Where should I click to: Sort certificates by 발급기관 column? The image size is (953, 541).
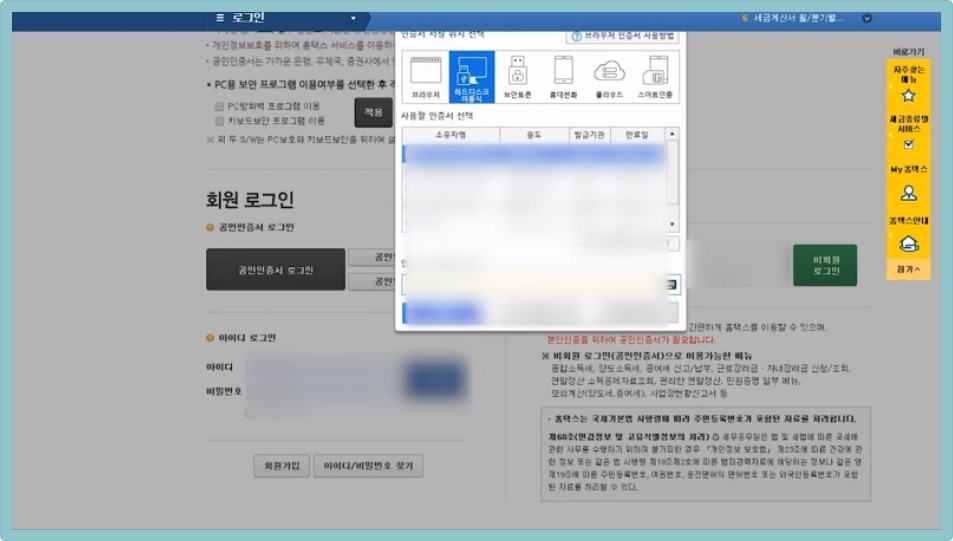coord(590,135)
